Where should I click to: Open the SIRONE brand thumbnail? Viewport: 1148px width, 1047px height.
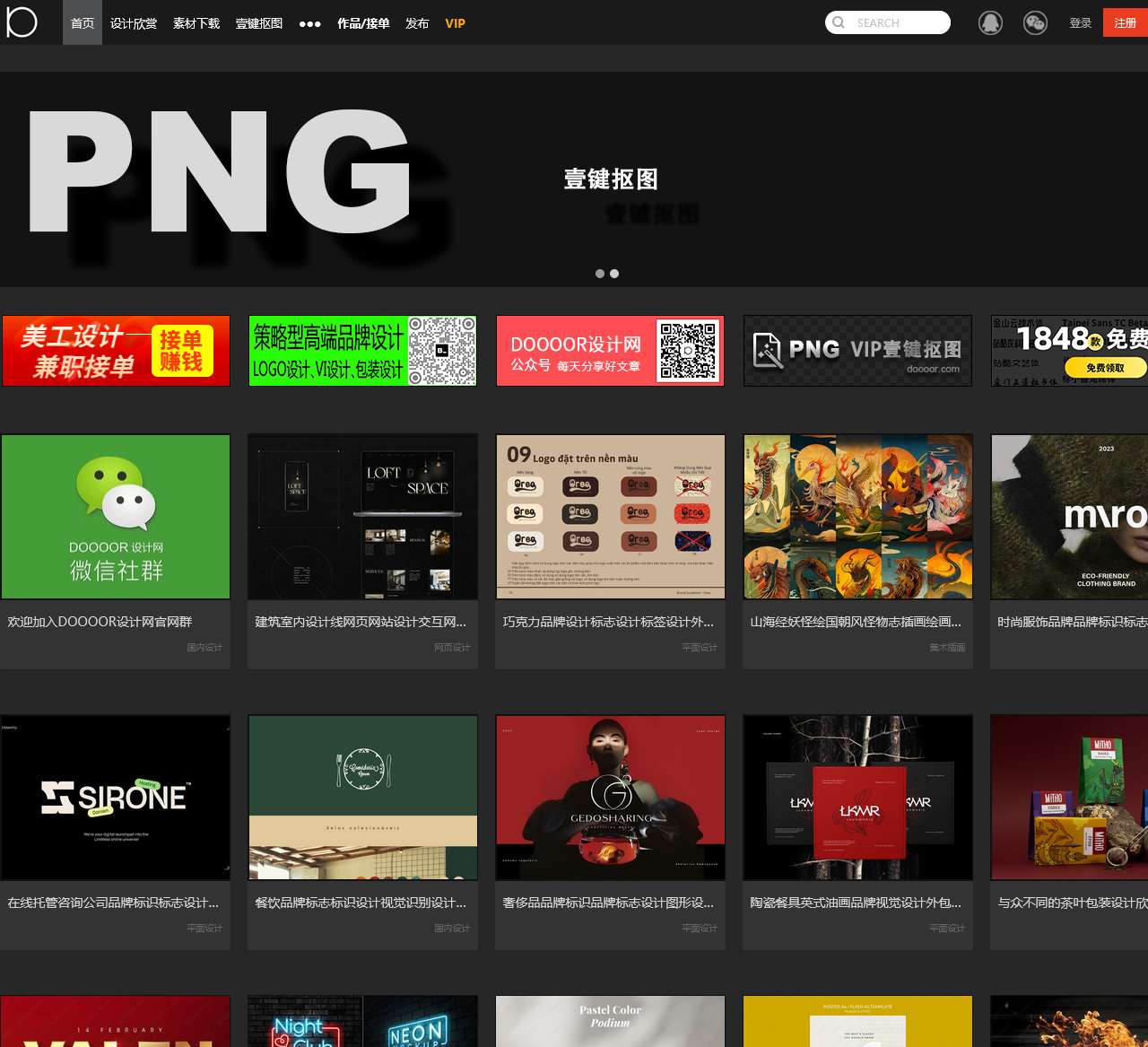116,798
